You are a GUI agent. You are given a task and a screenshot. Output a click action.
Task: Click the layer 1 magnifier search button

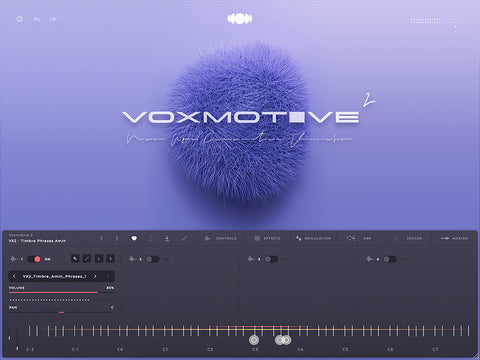point(75,259)
